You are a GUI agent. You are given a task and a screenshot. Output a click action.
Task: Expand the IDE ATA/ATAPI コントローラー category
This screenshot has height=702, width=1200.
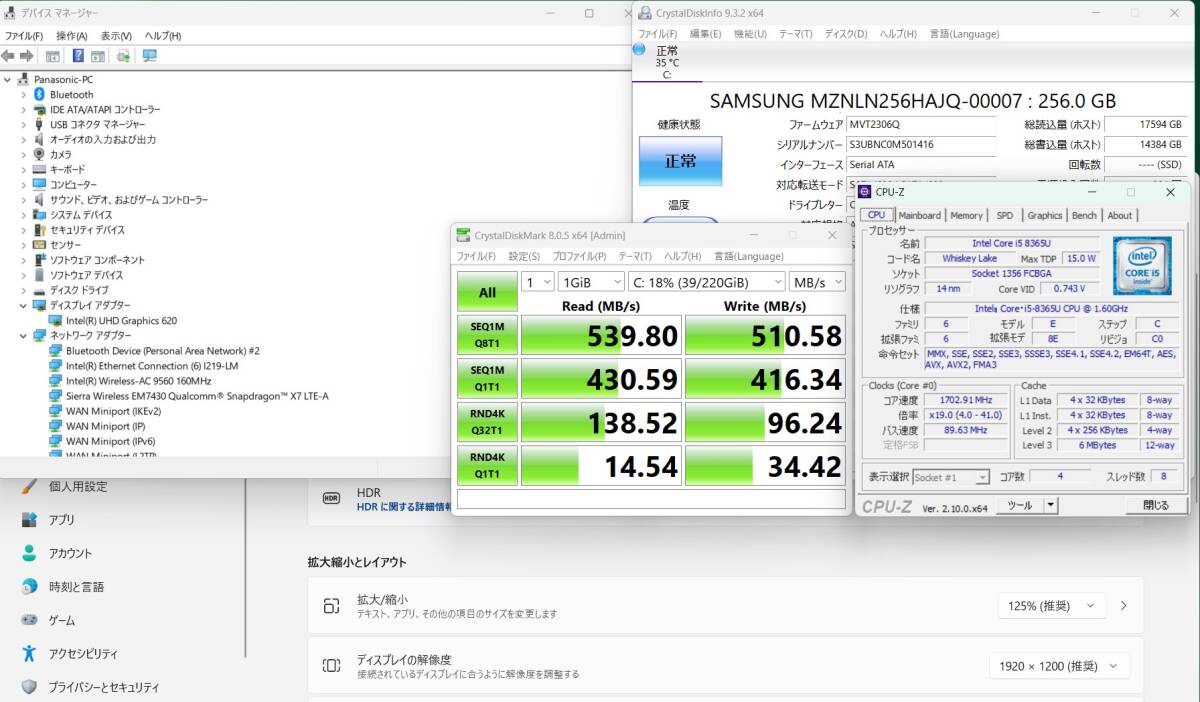[24, 109]
